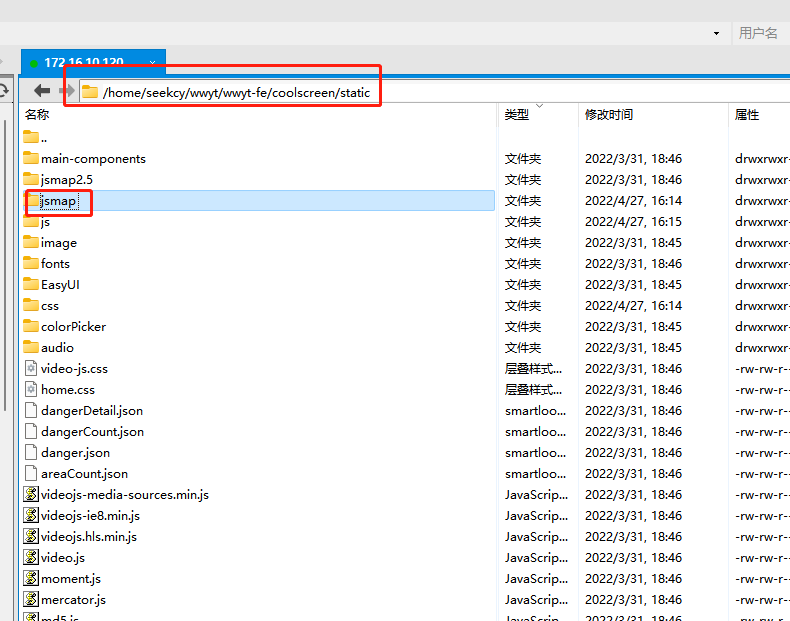Select the jsmap2.5 folder icon
The width and height of the screenshot is (790, 621).
point(31,179)
